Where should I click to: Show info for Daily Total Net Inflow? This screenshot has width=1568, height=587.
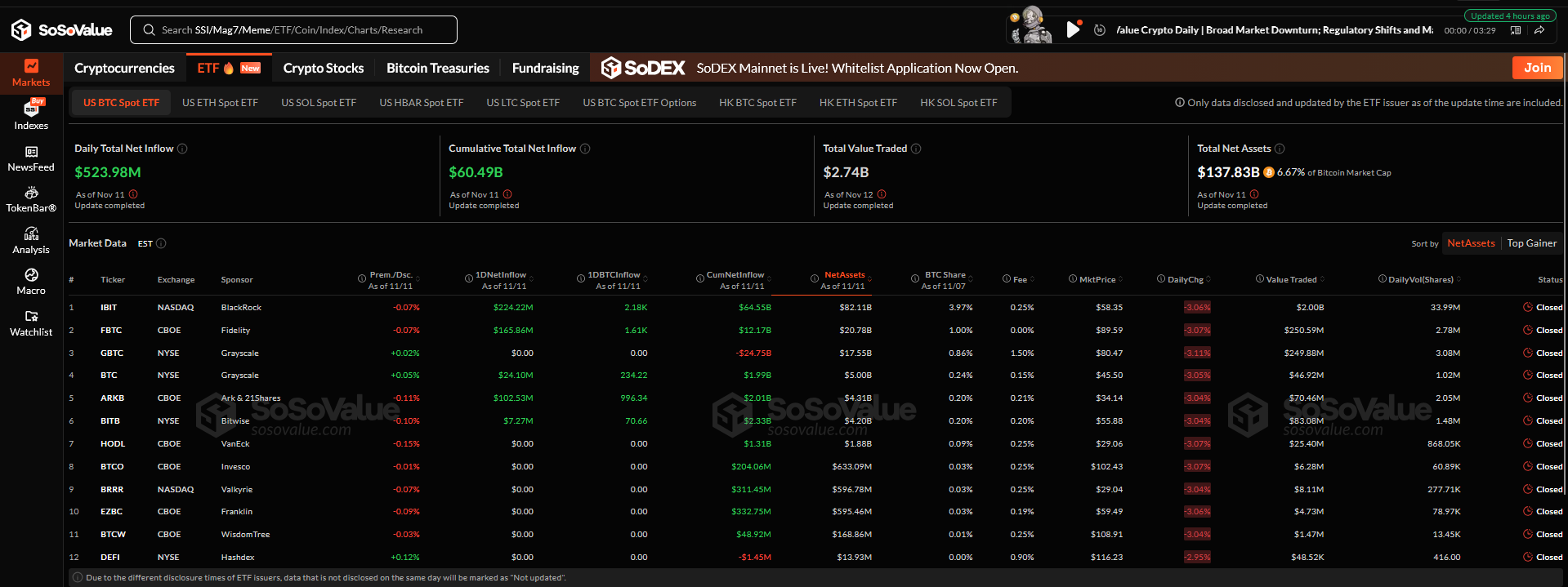182,149
